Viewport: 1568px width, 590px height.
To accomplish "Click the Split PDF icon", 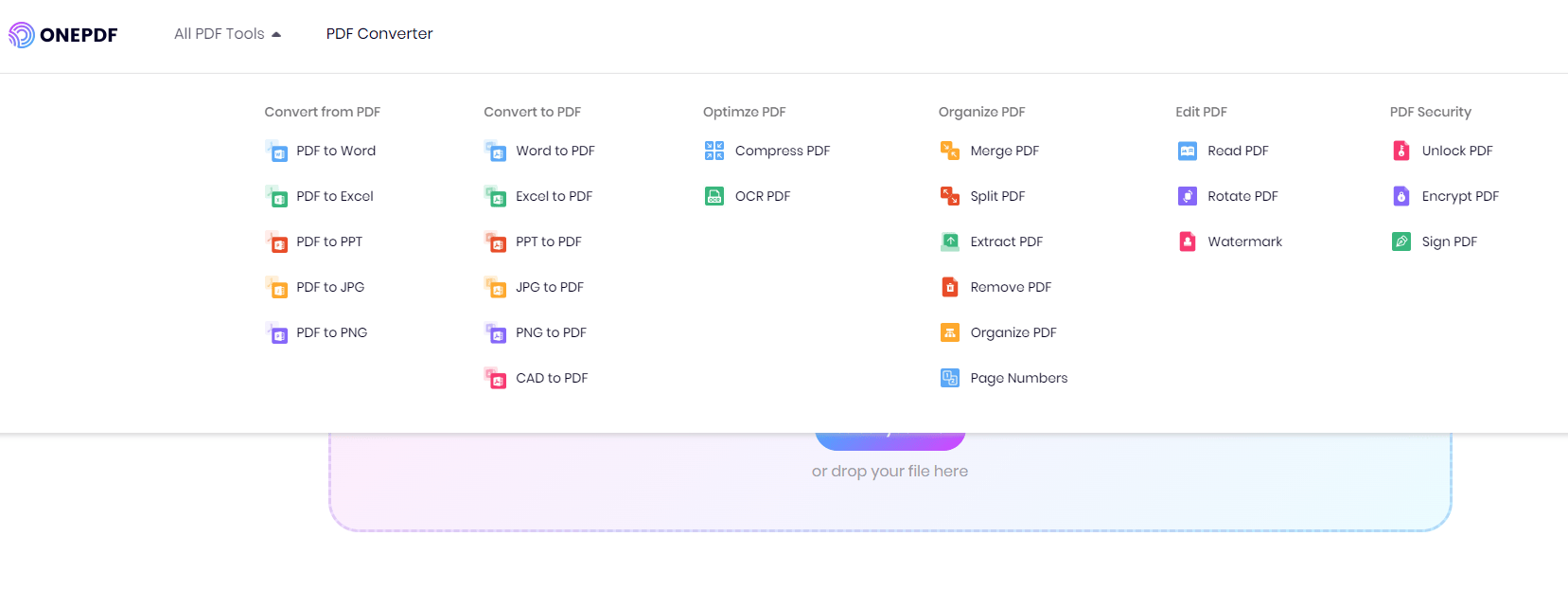I will point(950,196).
